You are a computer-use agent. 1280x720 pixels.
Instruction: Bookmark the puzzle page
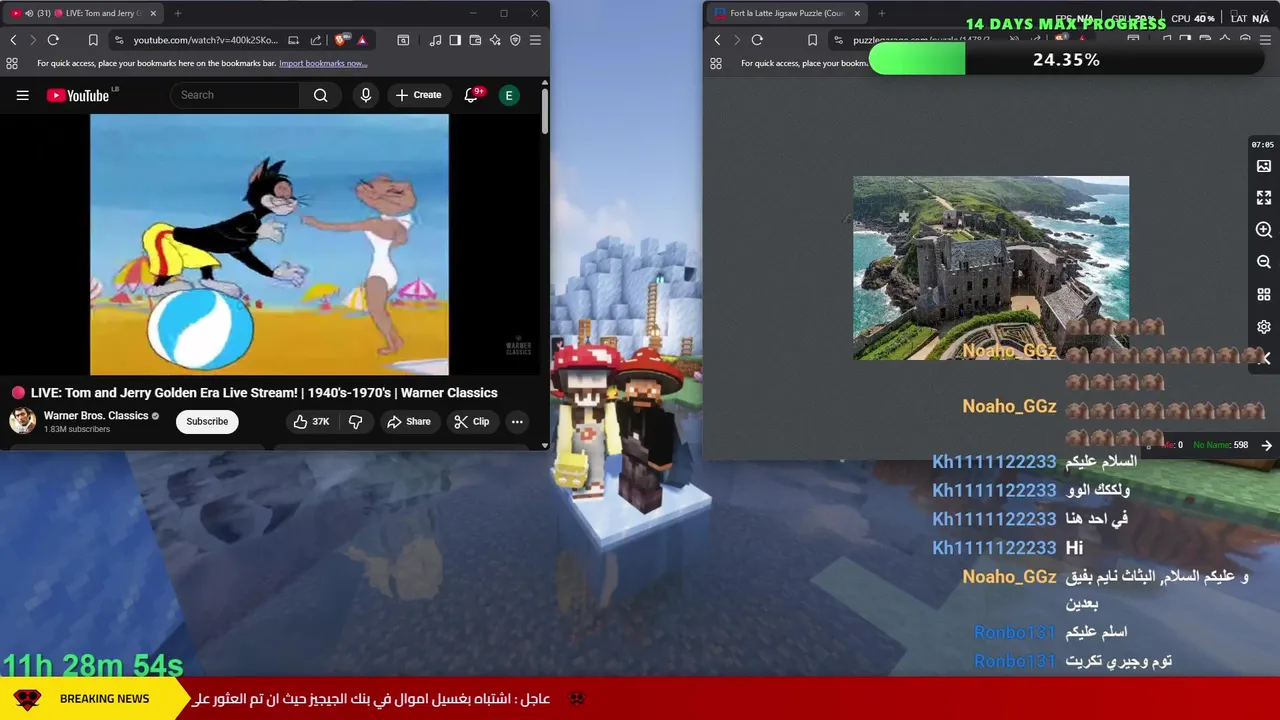[x=812, y=40]
